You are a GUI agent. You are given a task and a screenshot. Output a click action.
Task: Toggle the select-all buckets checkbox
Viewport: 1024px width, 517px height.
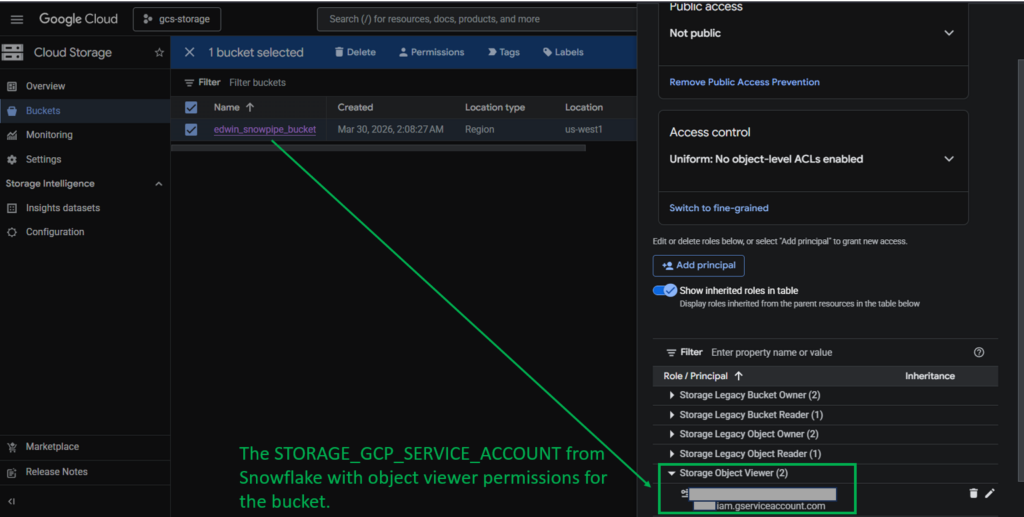(191, 107)
